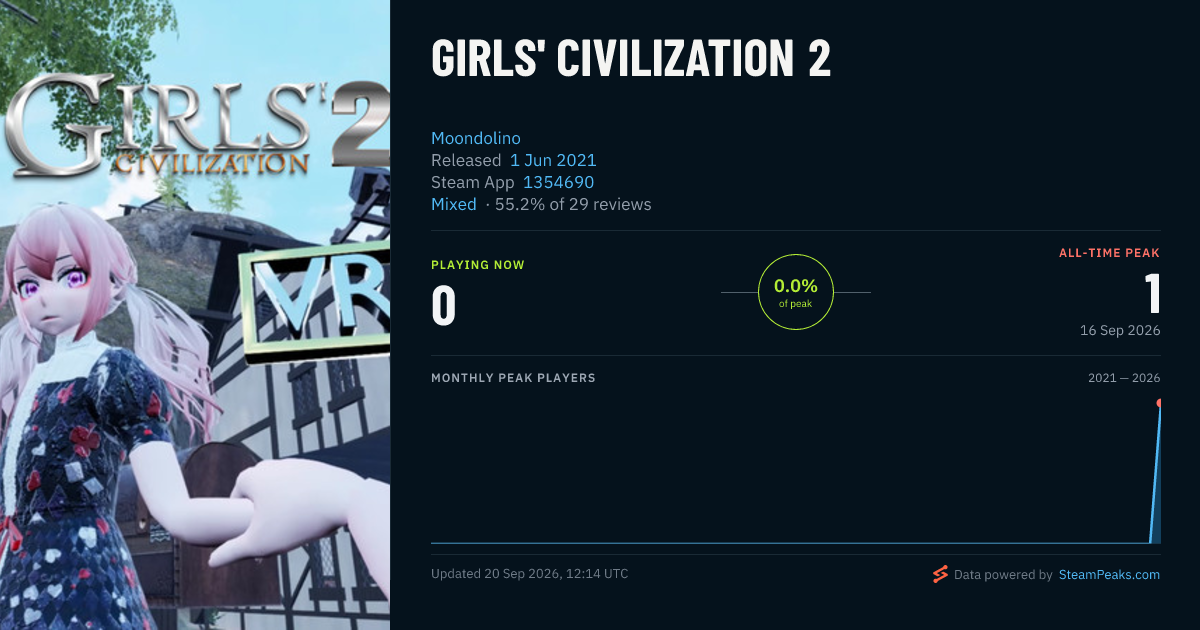Open Steam App ID 1354690 link
The width and height of the screenshot is (1200, 630).
click(558, 182)
